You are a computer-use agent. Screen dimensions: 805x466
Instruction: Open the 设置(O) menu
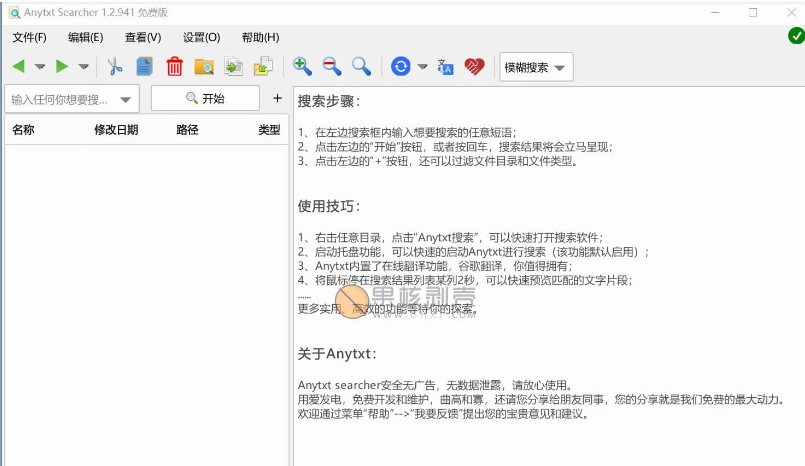(x=201, y=37)
